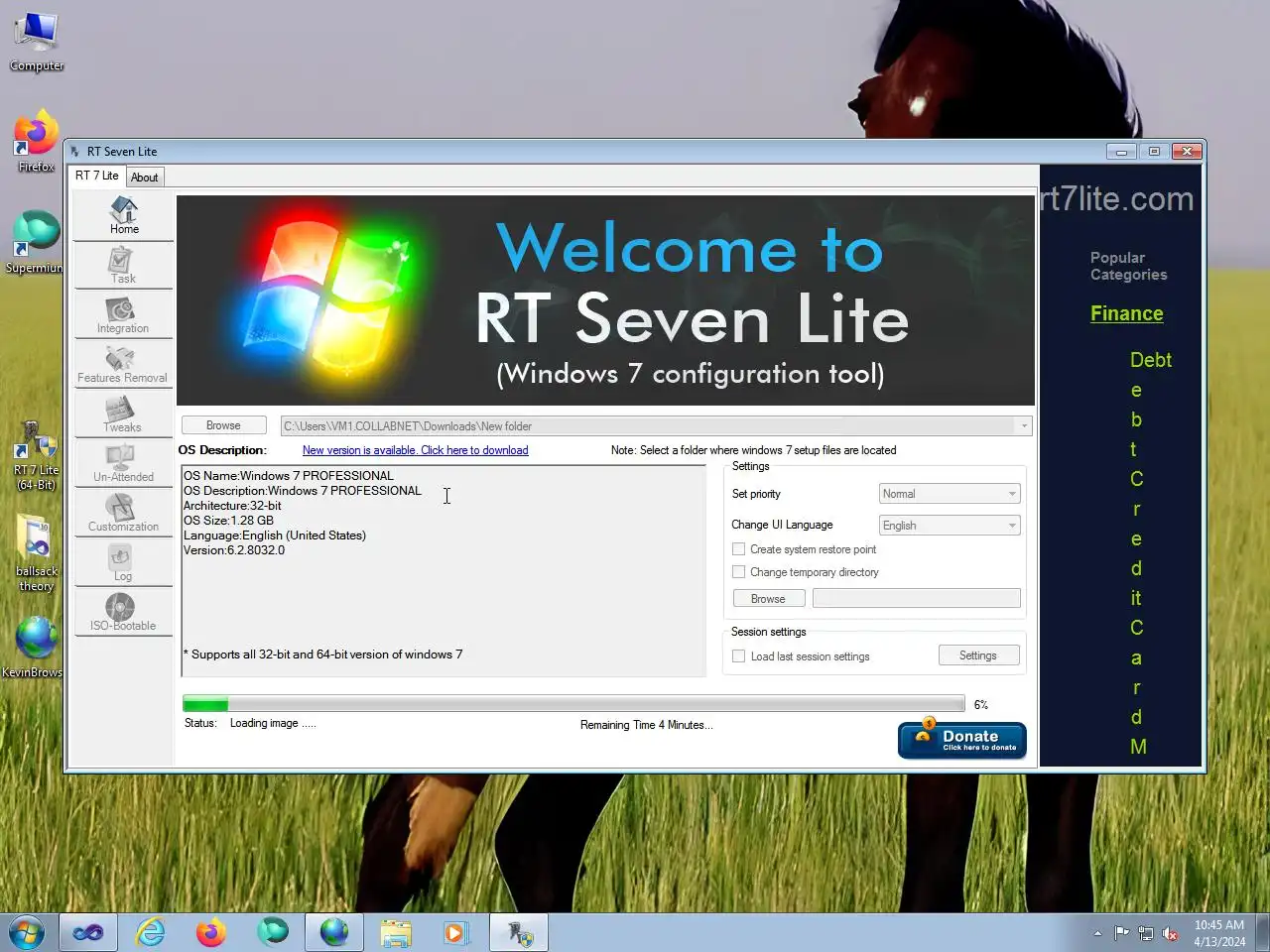1270x952 pixels.
Task: Click the network icon in system tray
Action: pos(1146,933)
